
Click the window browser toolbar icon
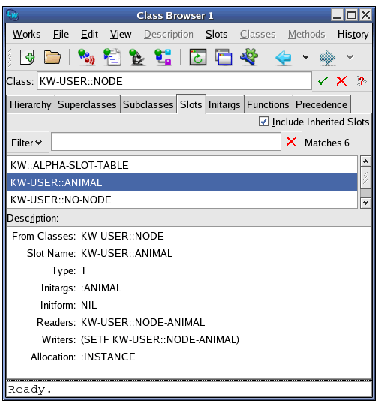(x=224, y=57)
